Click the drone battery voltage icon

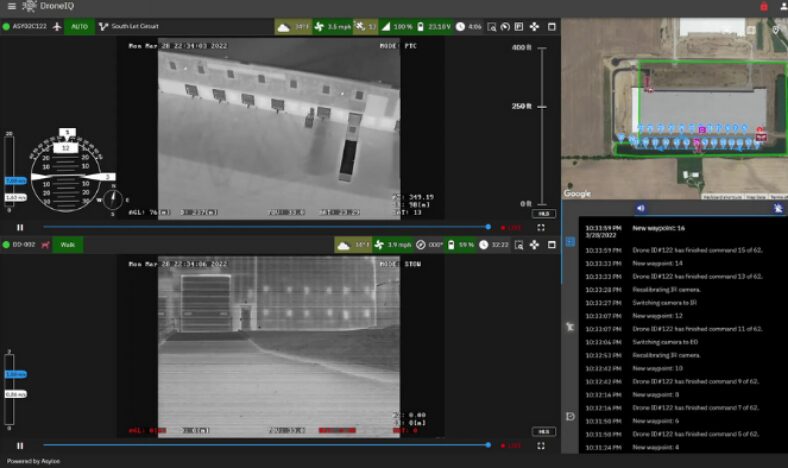click(x=420, y=27)
